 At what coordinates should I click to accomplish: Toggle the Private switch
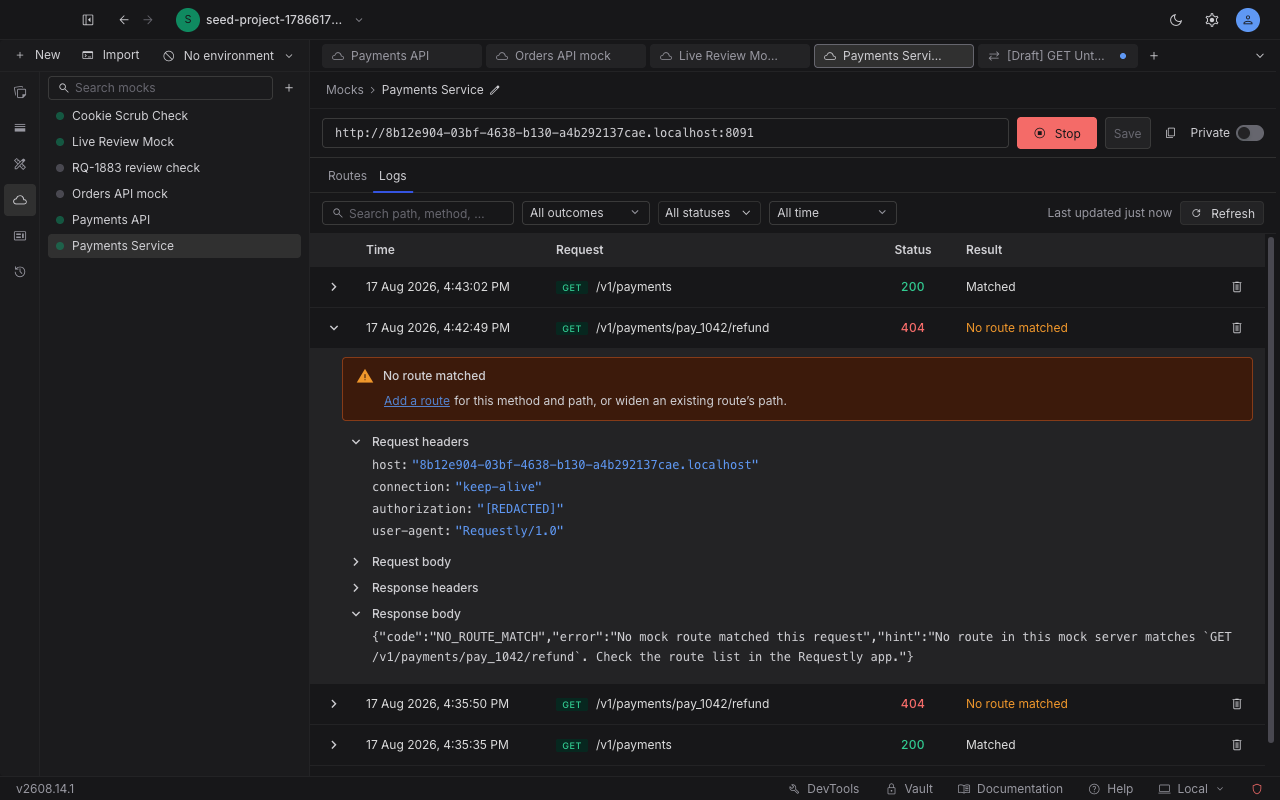point(1250,133)
